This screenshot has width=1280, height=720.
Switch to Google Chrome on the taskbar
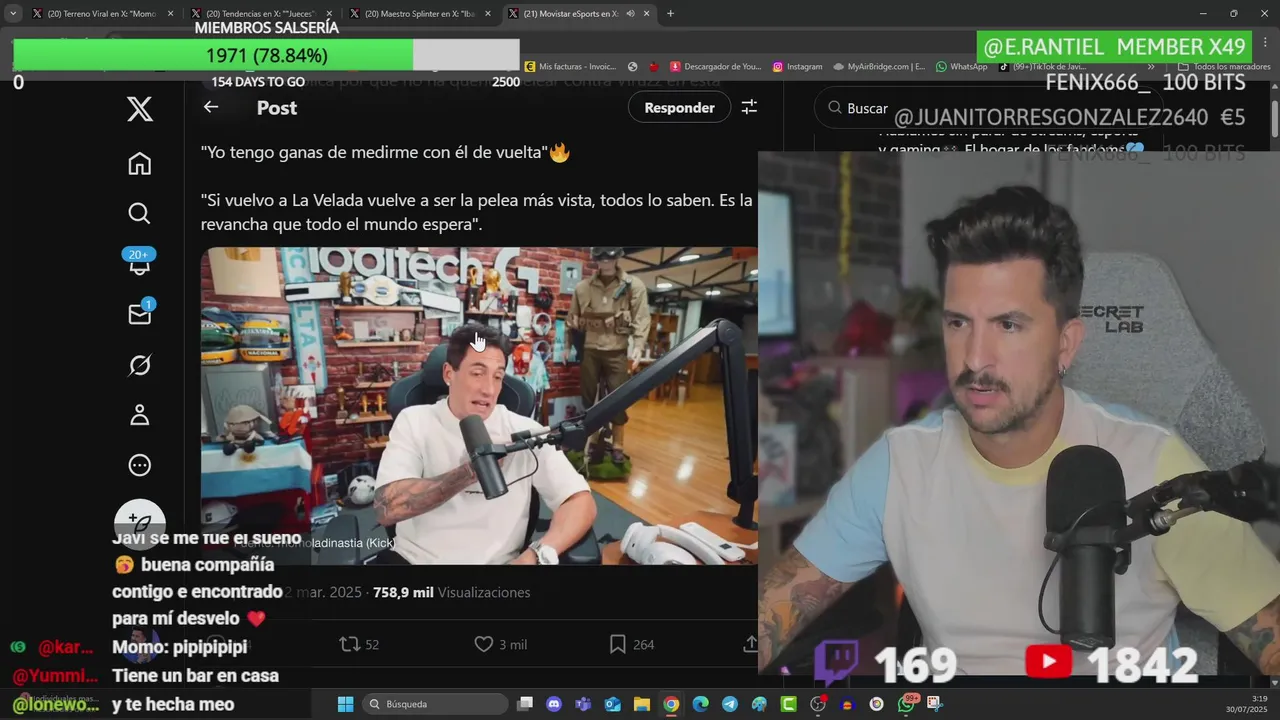(671, 704)
